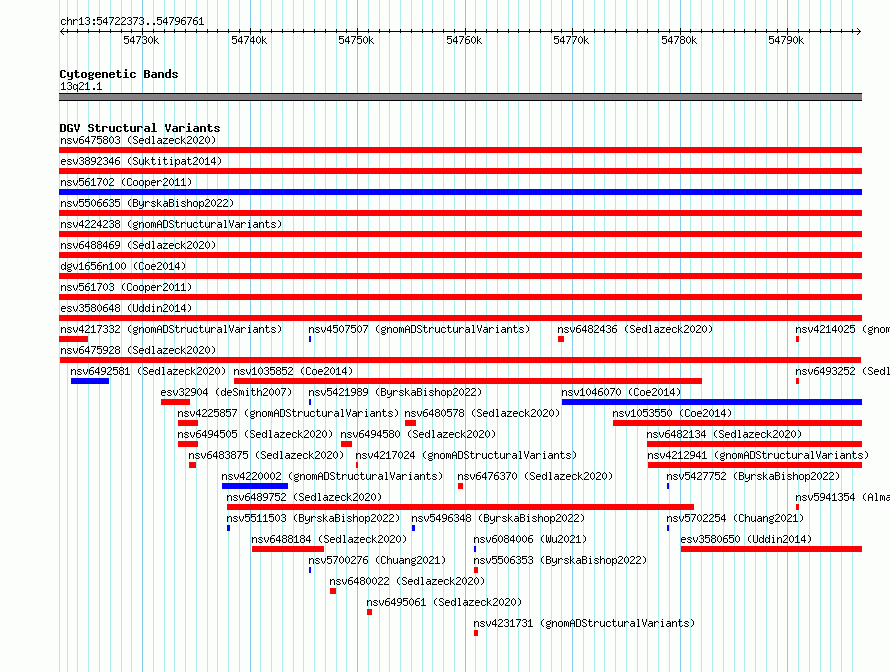890x672 pixels.
Task: Open nsv6480578 (Sedlazeck2020) label
Action: pyautogui.click(x=482, y=413)
